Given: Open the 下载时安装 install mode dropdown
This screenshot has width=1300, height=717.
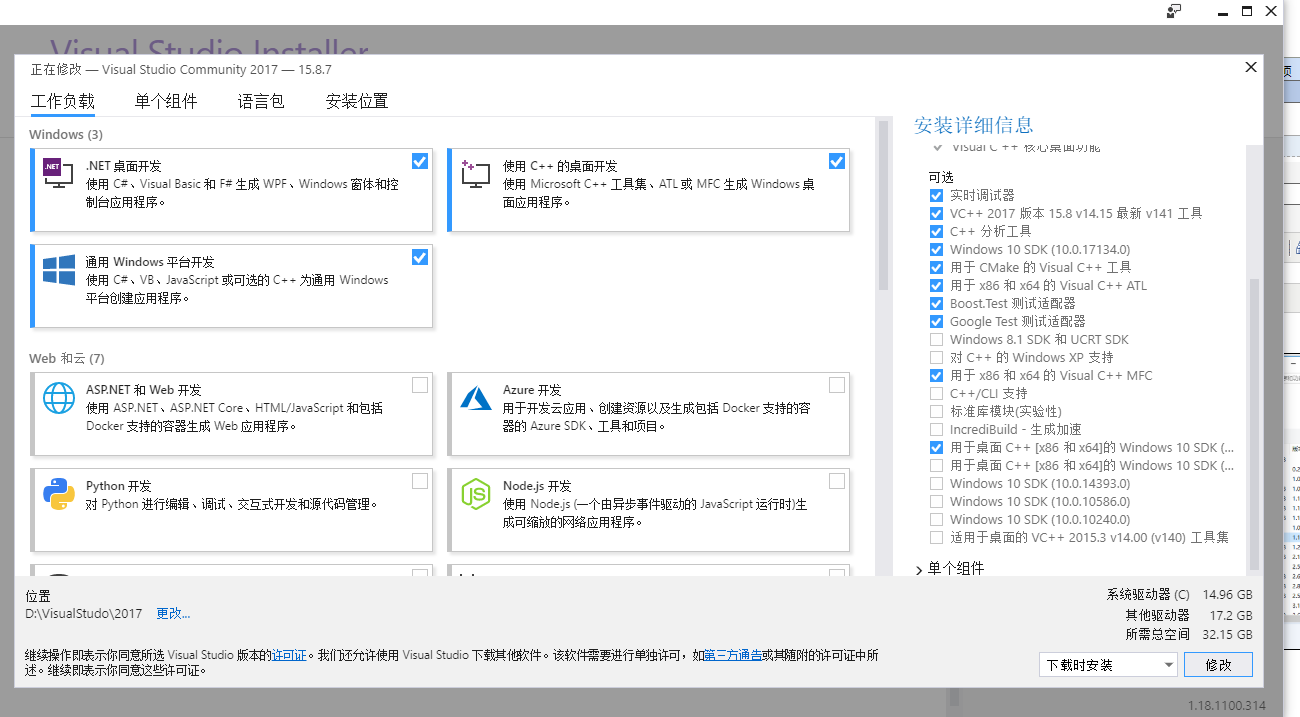Looking at the screenshot, I should point(1108,665).
